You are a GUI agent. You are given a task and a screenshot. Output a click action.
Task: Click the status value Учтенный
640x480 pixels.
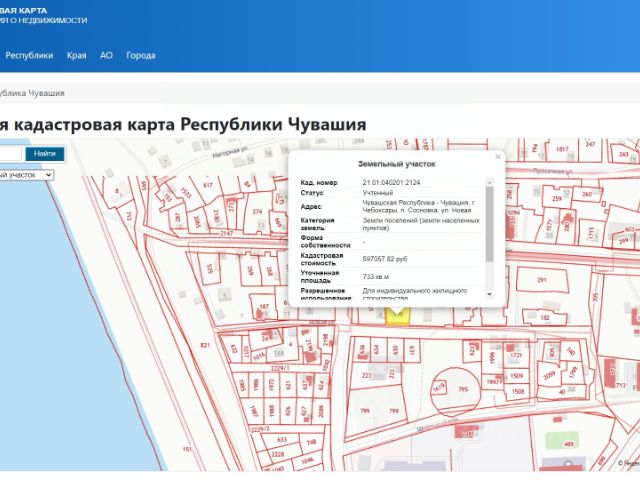tap(378, 193)
